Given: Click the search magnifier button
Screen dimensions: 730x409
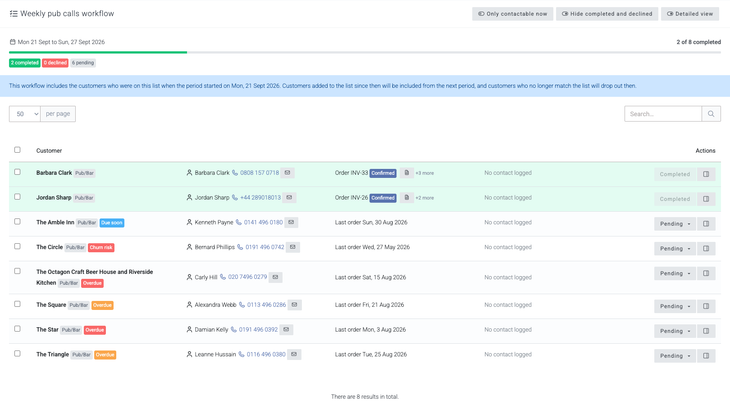Looking at the screenshot, I should [x=711, y=114].
